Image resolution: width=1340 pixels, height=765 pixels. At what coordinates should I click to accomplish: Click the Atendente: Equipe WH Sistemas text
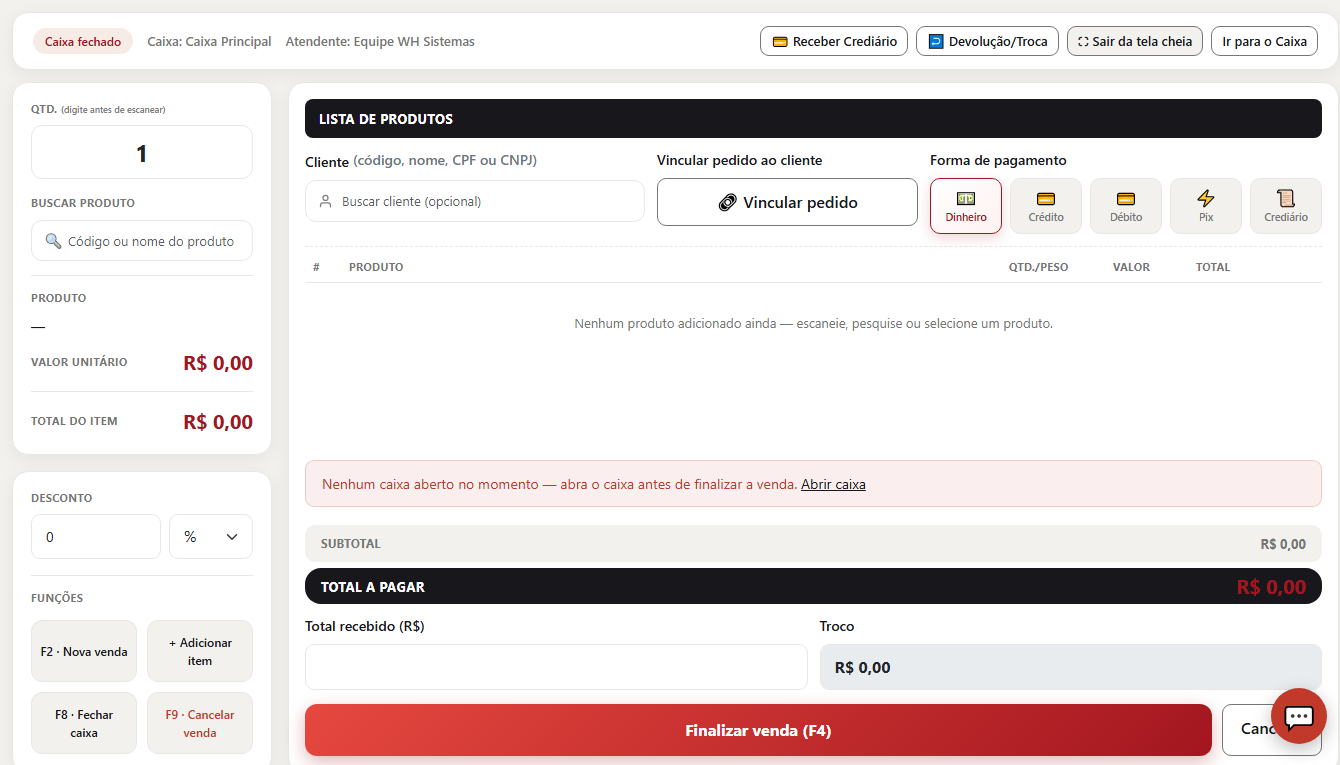pos(380,41)
